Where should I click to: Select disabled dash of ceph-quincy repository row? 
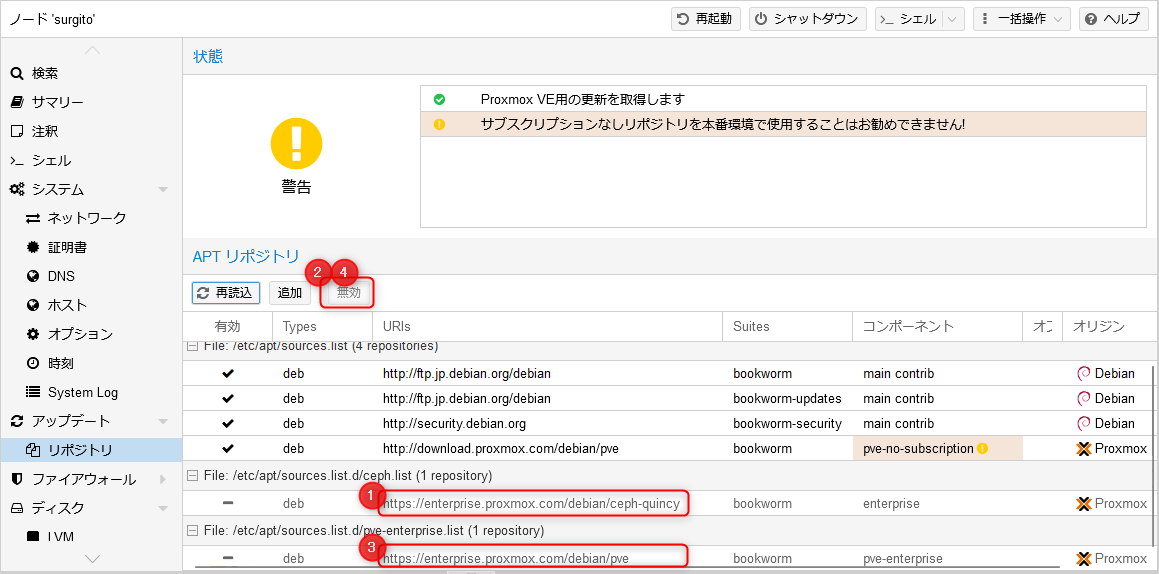tap(228, 504)
